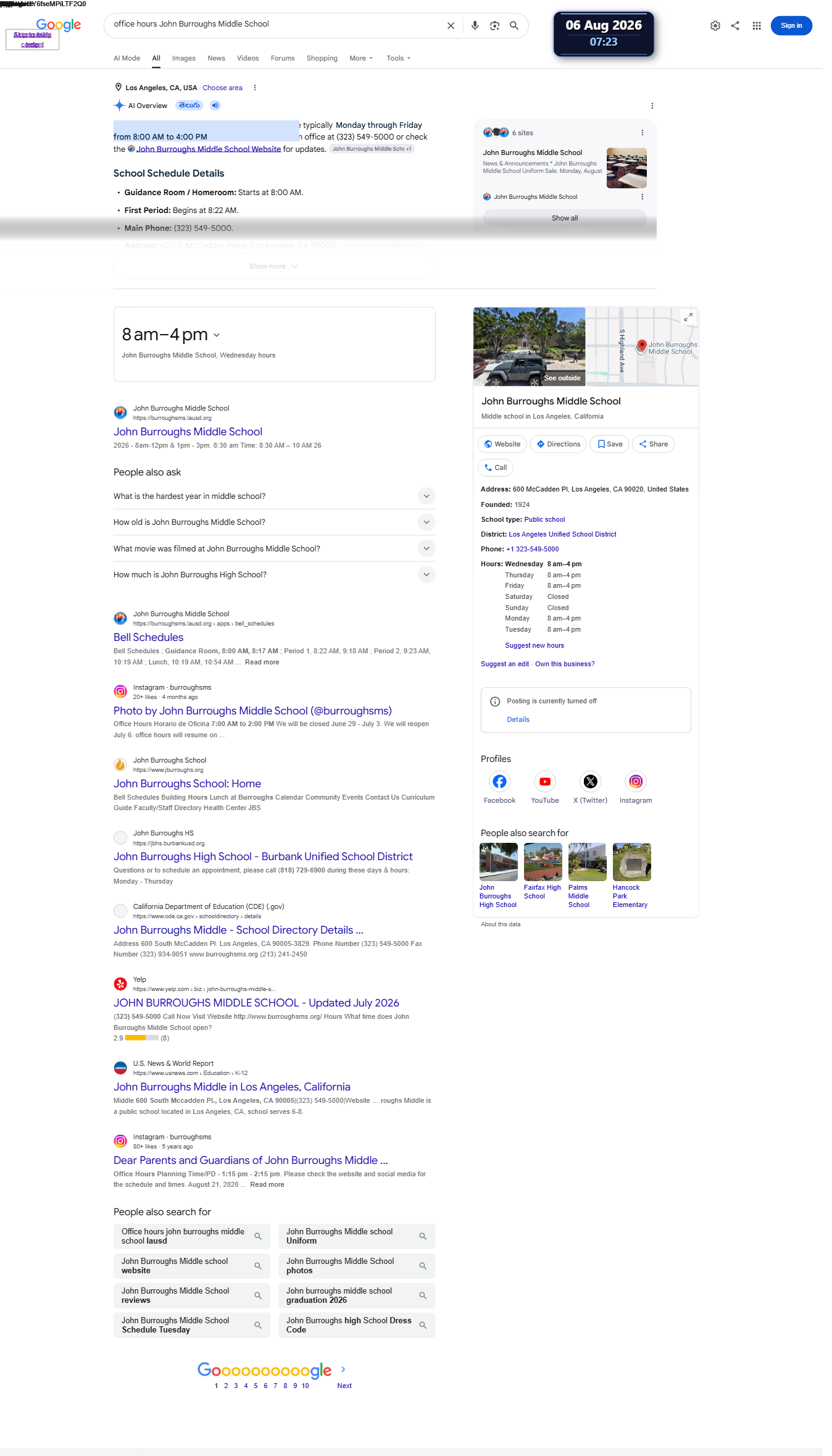Click Choose area link
832x1456 pixels.
point(222,88)
